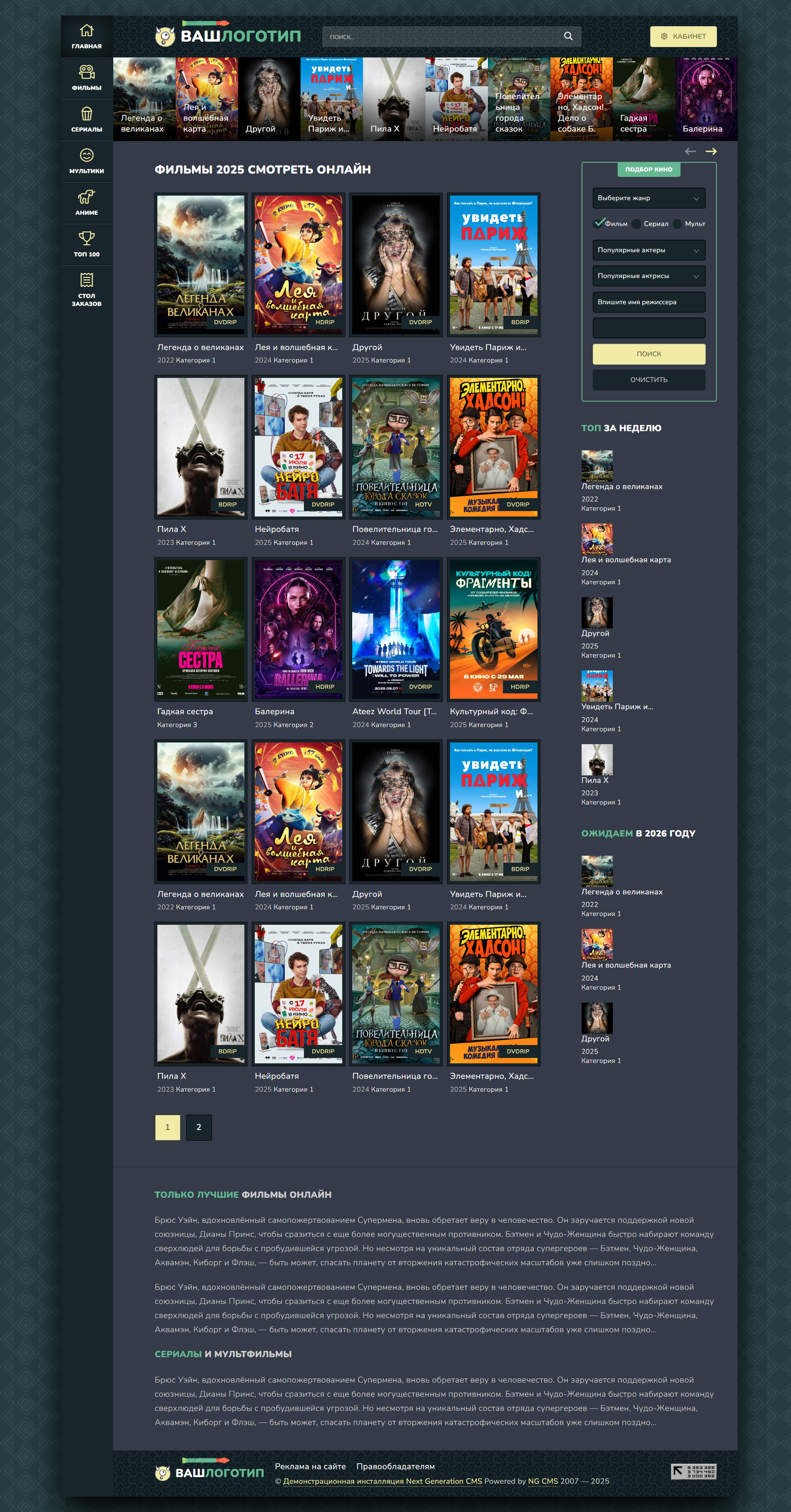Image resolution: width=791 pixels, height=1512 pixels.
Task: Expand the Выберите жанр dropdown
Action: click(x=649, y=199)
